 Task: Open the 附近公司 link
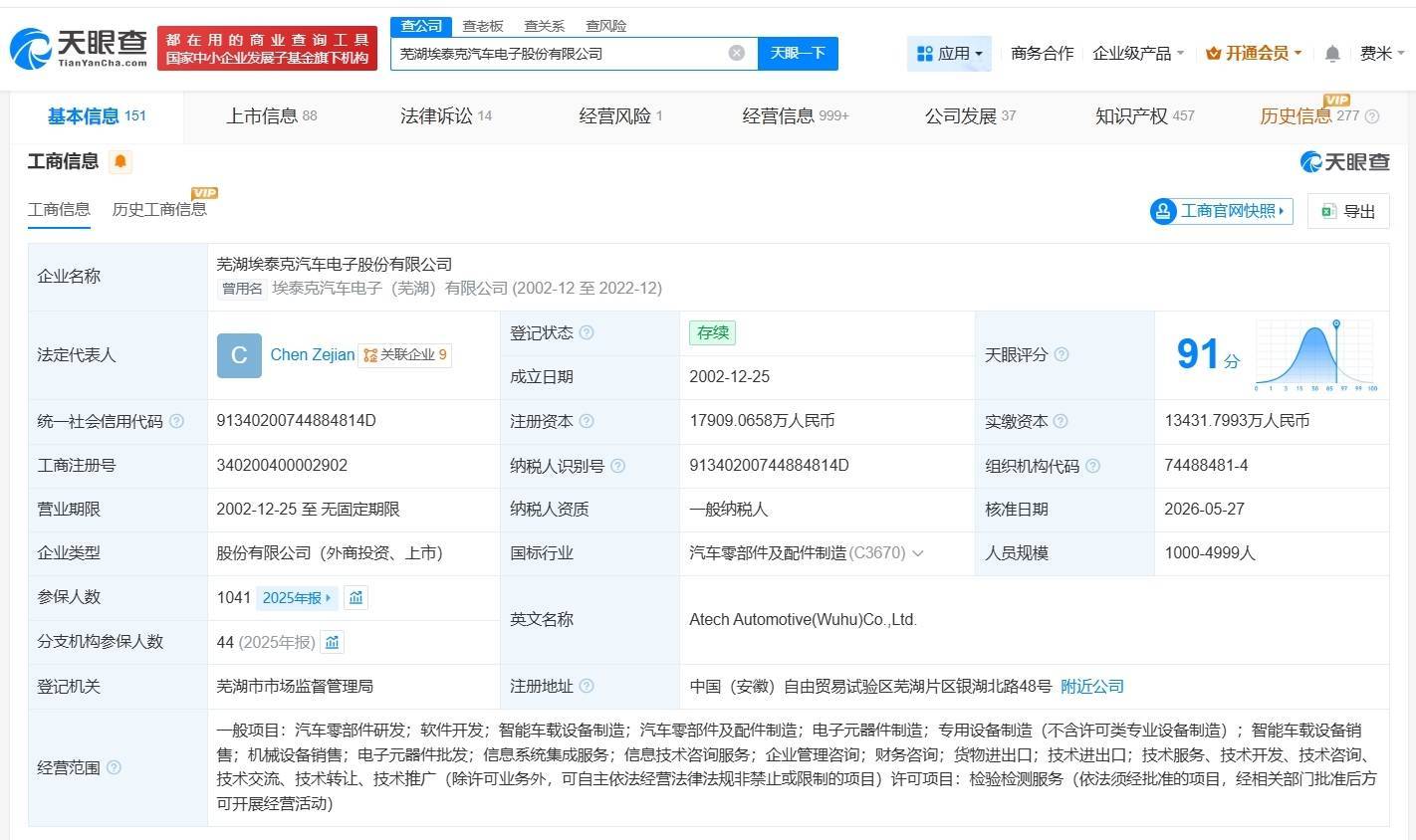[1092, 686]
